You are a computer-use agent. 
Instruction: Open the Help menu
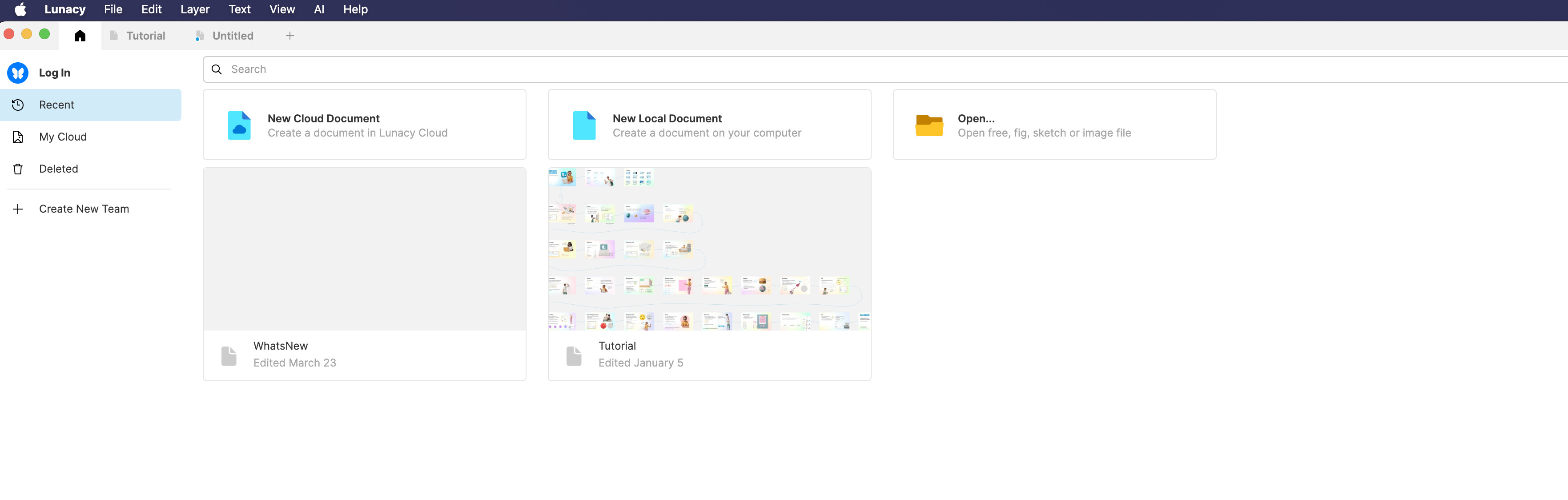355,9
